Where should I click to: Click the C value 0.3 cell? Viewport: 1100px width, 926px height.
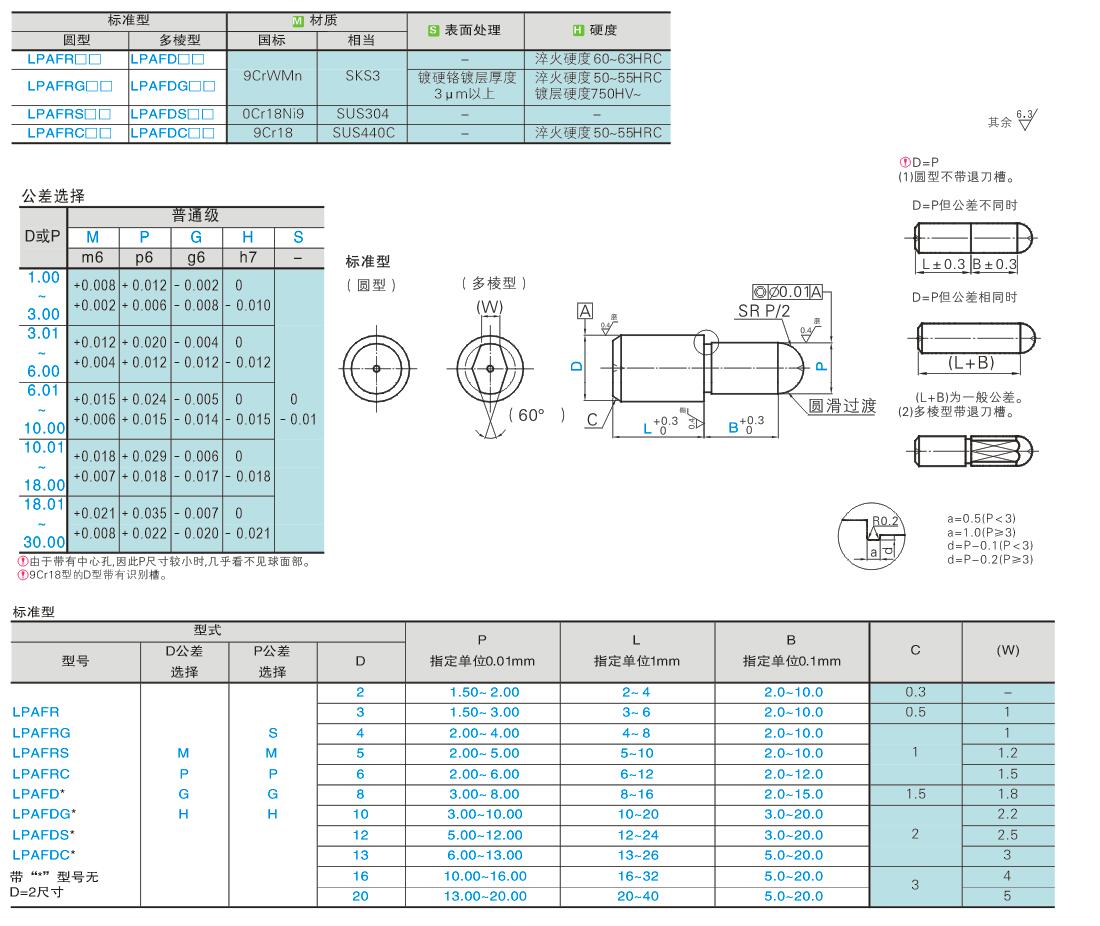pos(915,692)
